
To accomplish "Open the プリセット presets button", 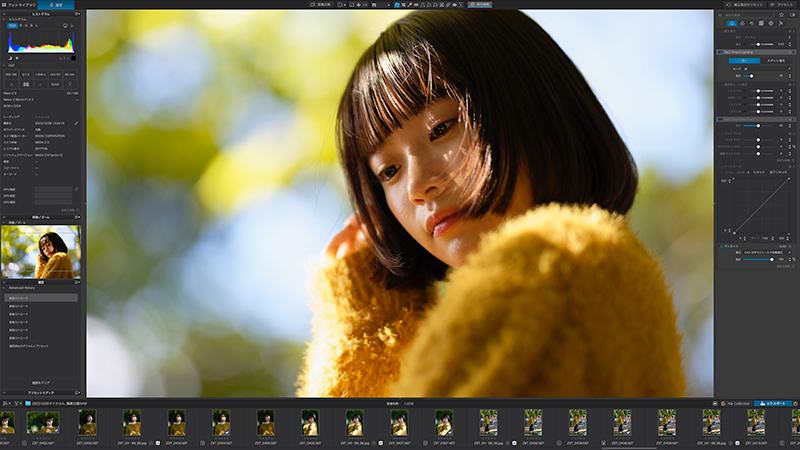I will point(783,5).
